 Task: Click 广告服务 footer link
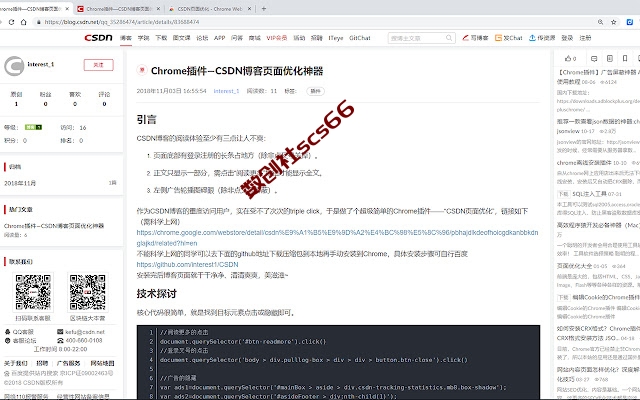click(x=69, y=363)
